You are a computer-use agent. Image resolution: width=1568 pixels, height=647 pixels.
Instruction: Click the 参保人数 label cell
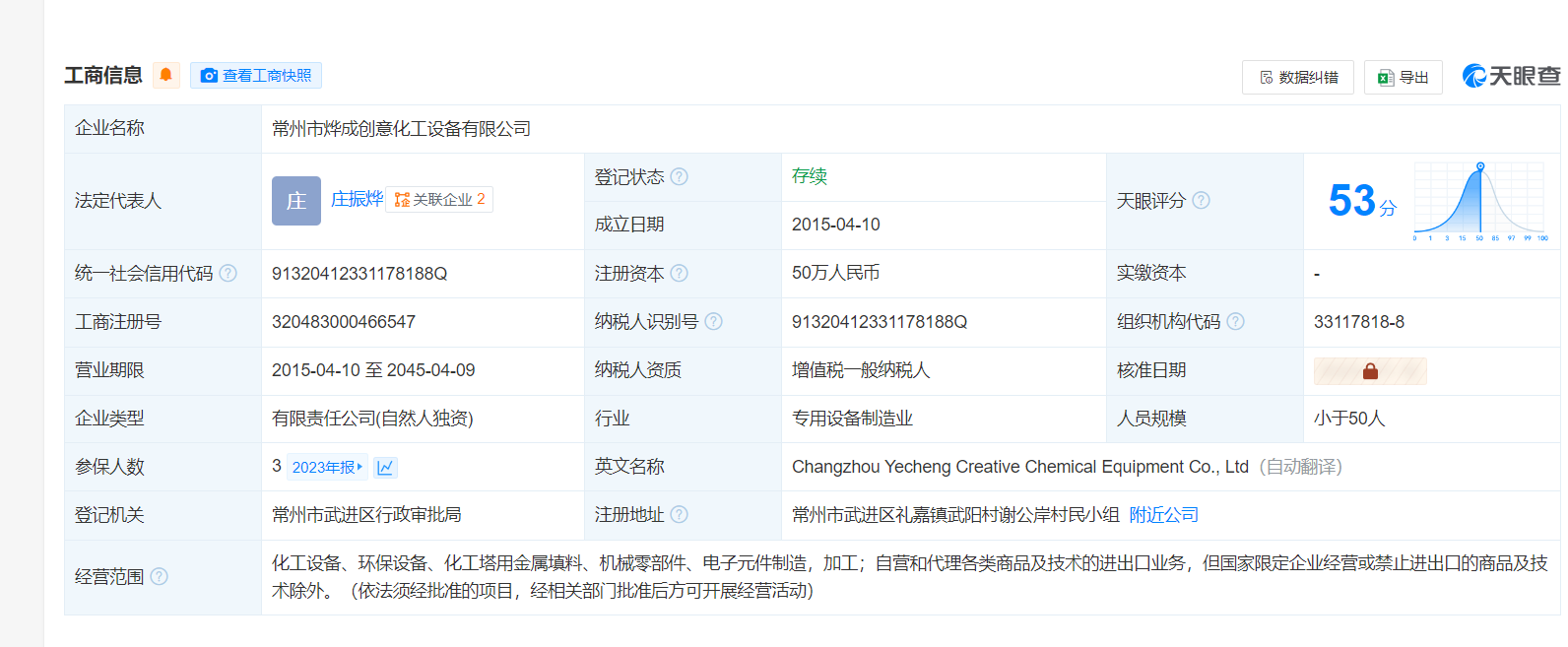(x=163, y=467)
